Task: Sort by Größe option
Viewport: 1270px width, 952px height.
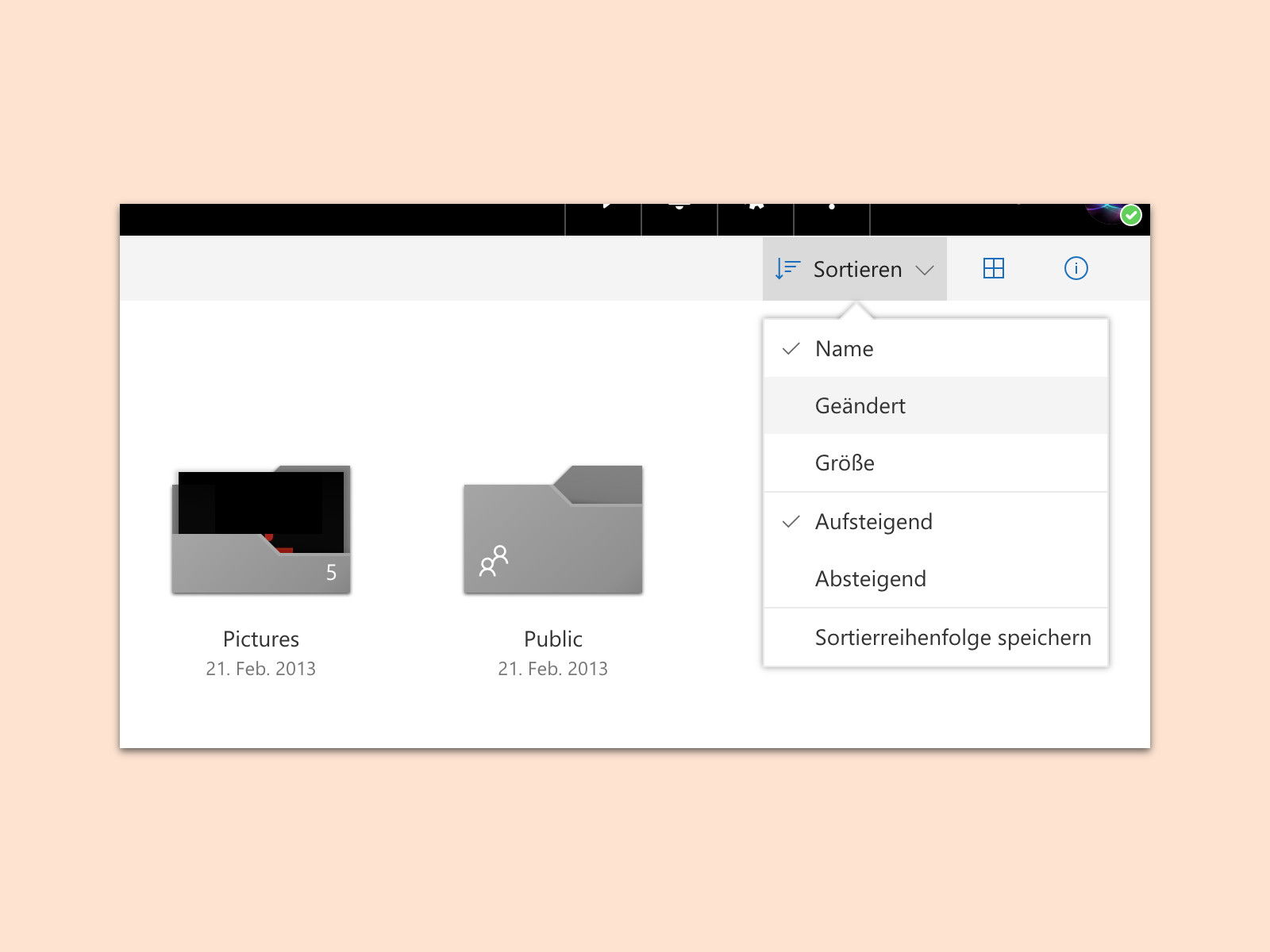Action: pyautogui.click(x=936, y=463)
